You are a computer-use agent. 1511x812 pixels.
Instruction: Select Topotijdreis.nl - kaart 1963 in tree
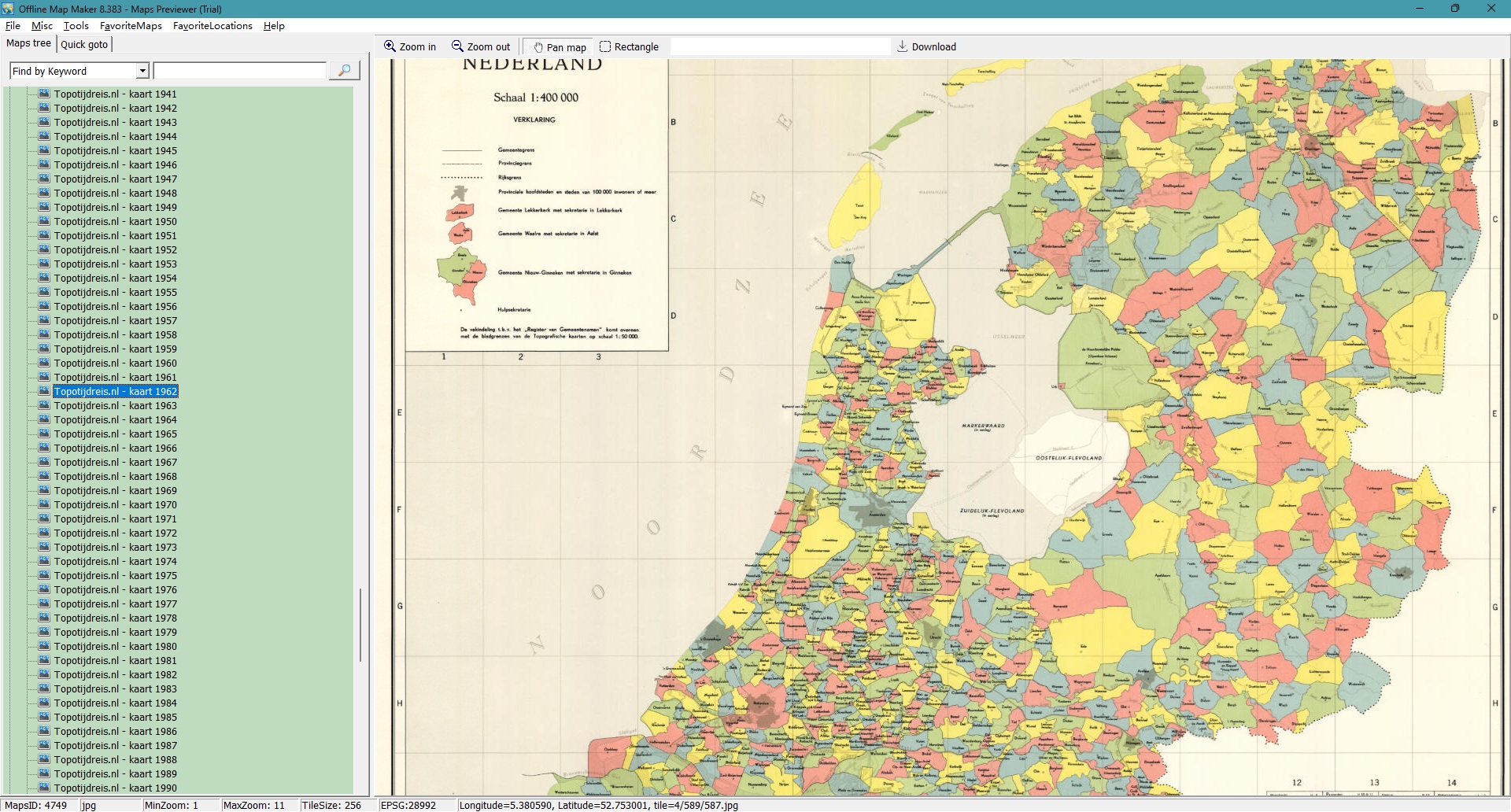coord(115,406)
